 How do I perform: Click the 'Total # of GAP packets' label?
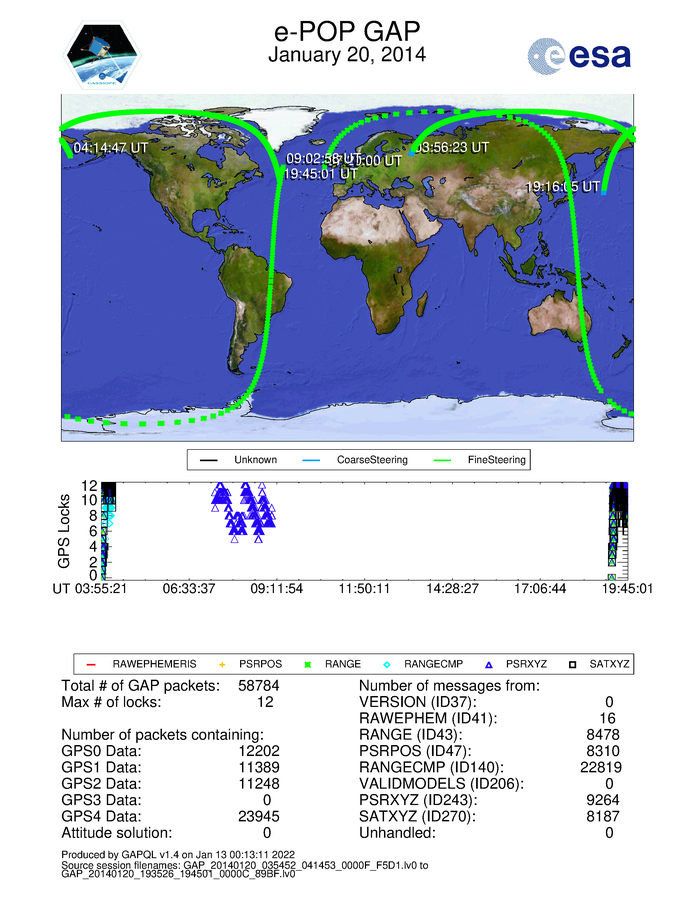coord(140,686)
